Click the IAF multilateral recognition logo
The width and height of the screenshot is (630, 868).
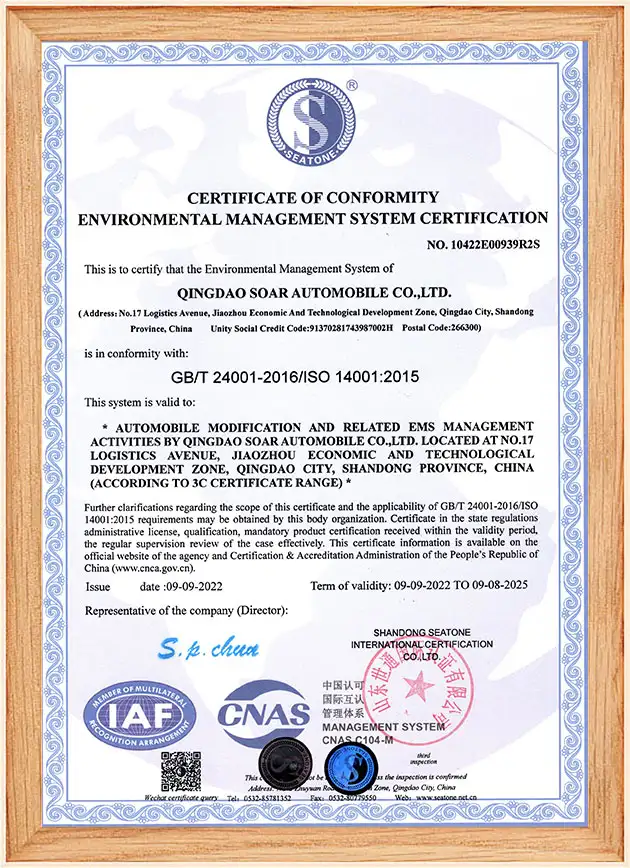click(x=140, y=716)
